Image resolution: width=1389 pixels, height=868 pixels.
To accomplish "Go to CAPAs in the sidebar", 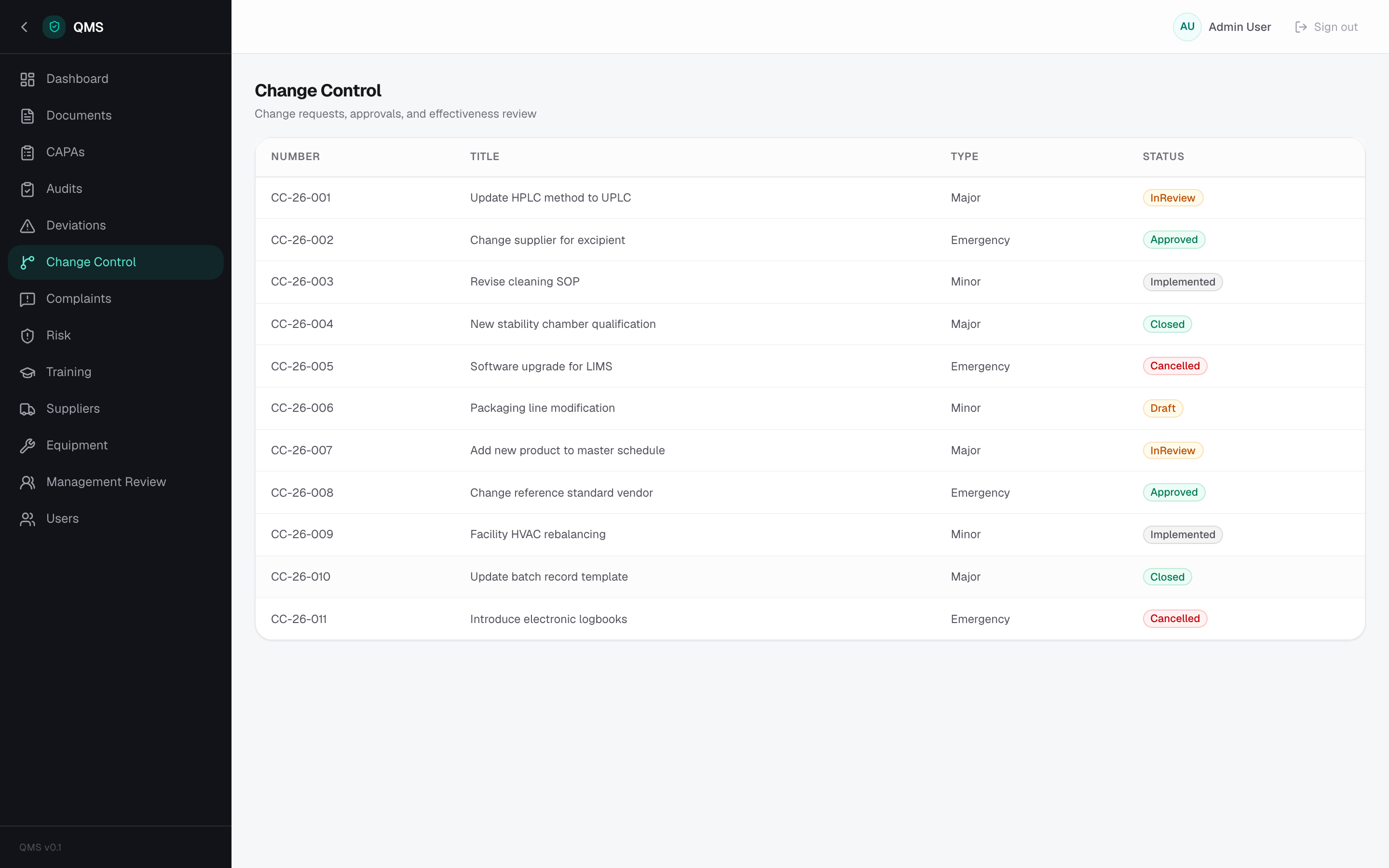I will 115,153.
